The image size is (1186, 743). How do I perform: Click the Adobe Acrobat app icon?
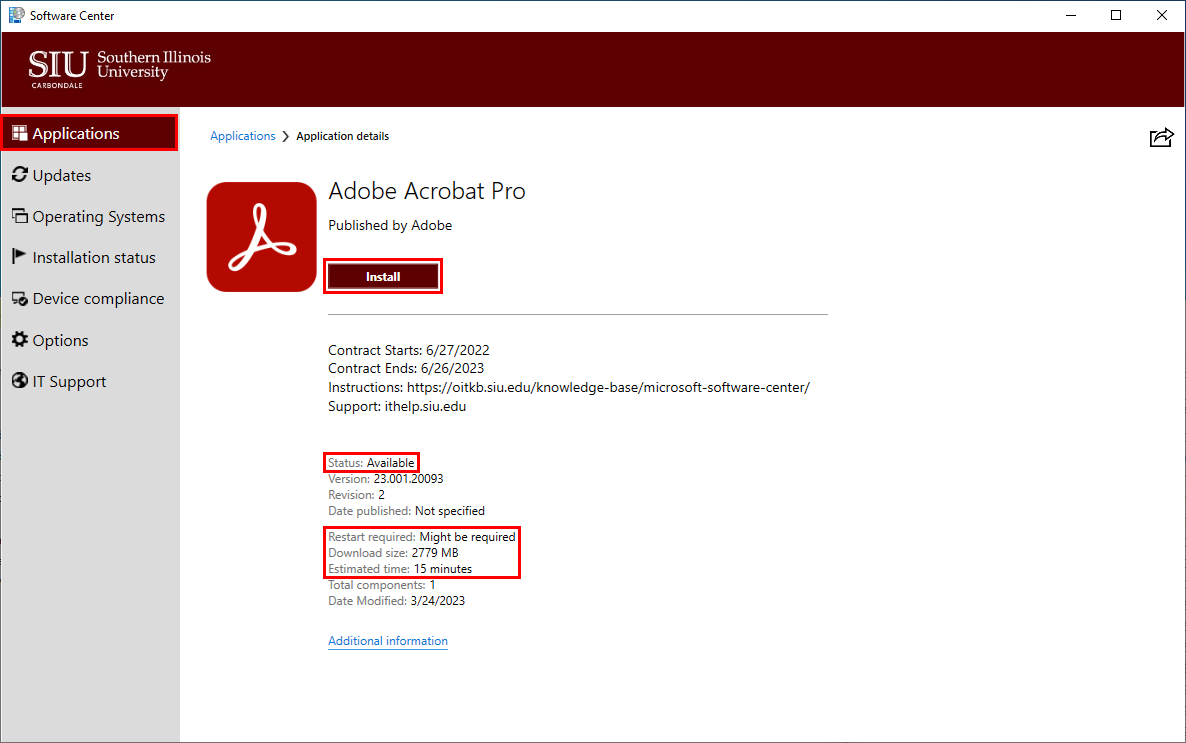261,237
